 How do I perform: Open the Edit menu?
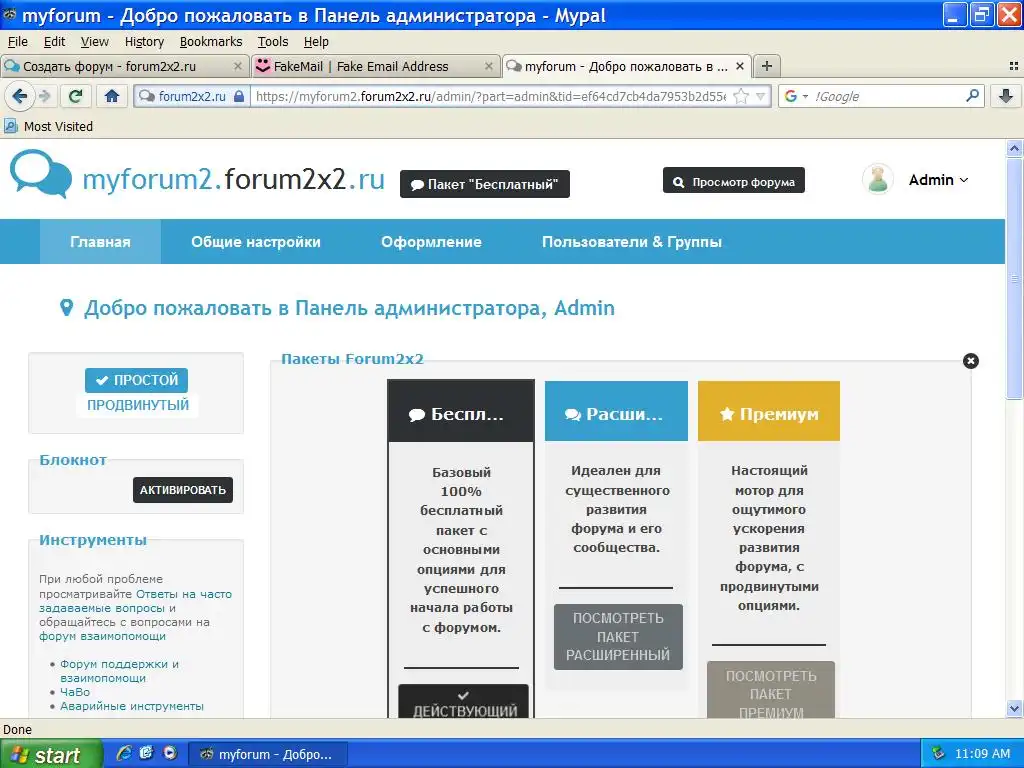click(54, 42)
